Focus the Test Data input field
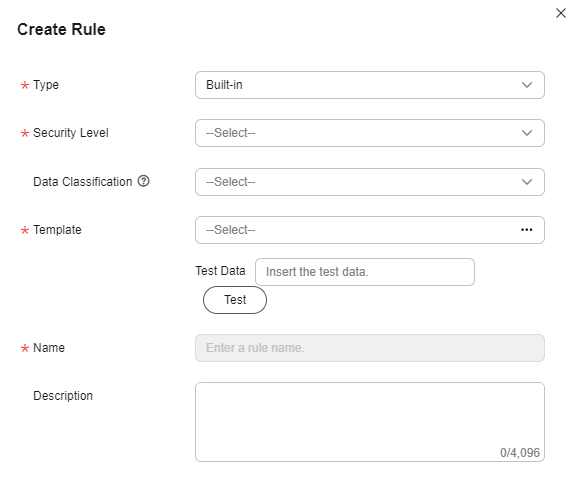The image size is (573, 479). coord(365,272)
